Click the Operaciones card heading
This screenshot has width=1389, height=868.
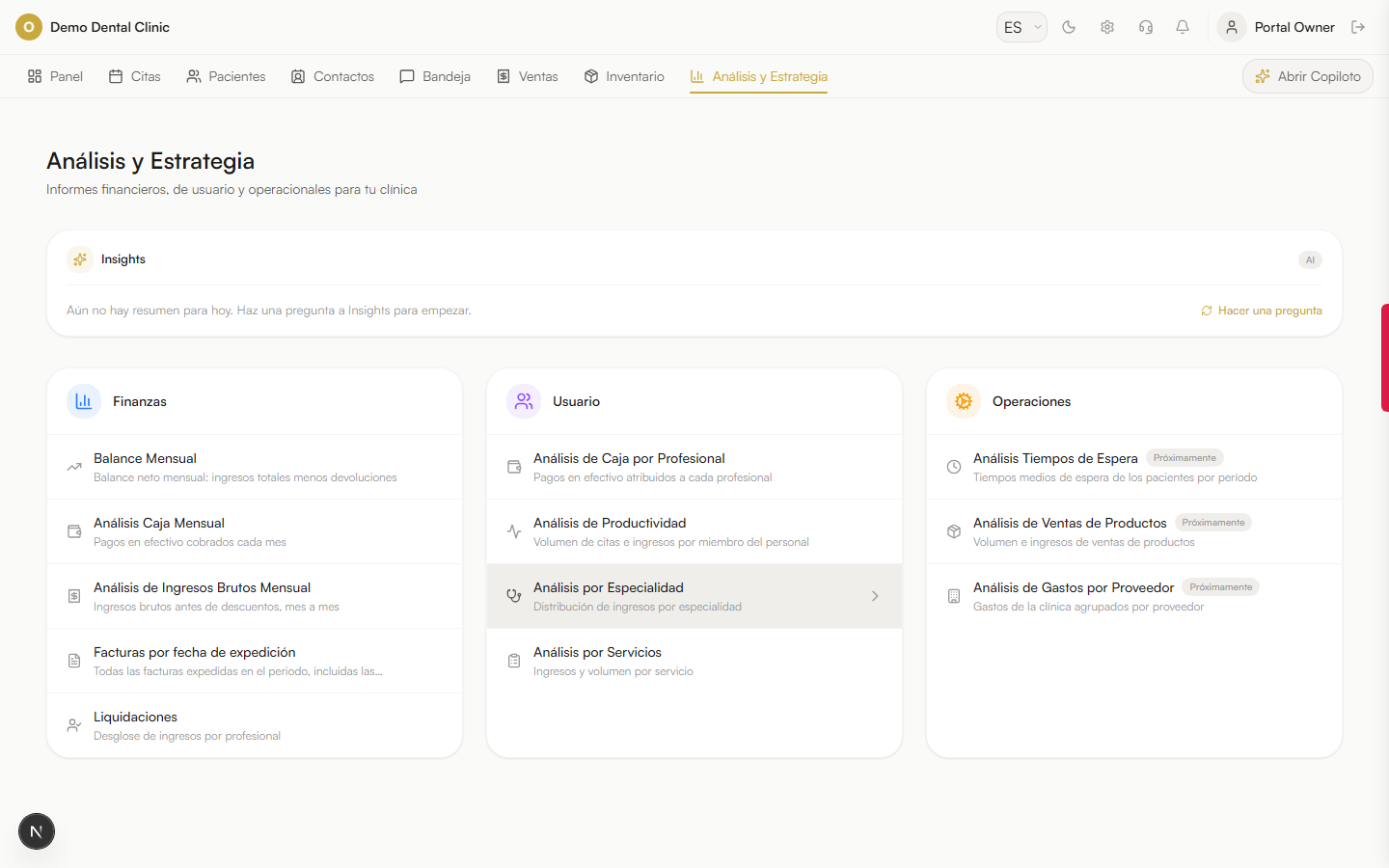[x=1031, y=401]
